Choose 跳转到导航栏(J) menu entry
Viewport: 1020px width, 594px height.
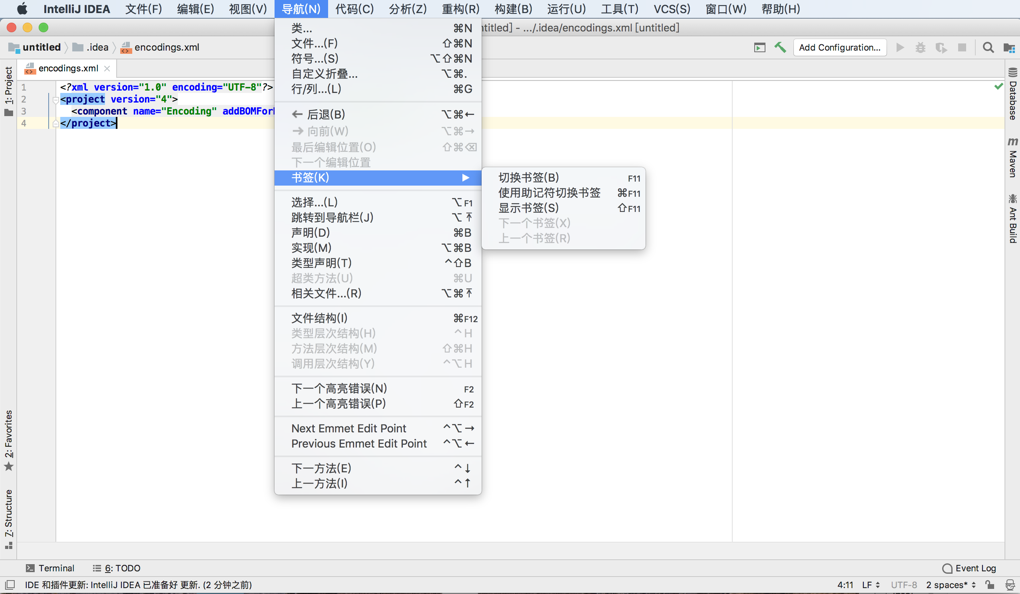point(378,217)
